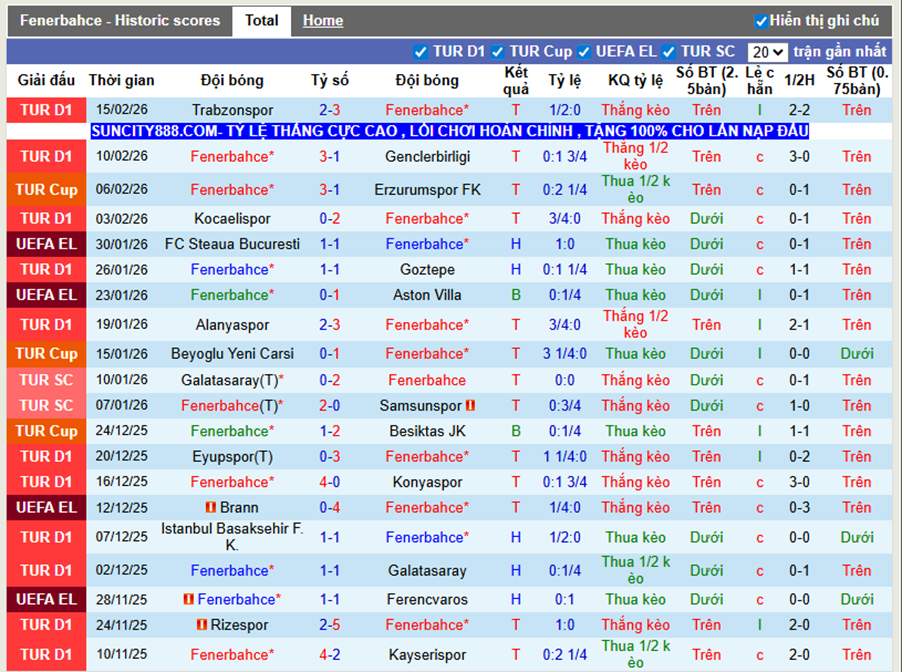Uncheck the TUR SC filter checkbox
902x672 pixels.
coord(668,52)
